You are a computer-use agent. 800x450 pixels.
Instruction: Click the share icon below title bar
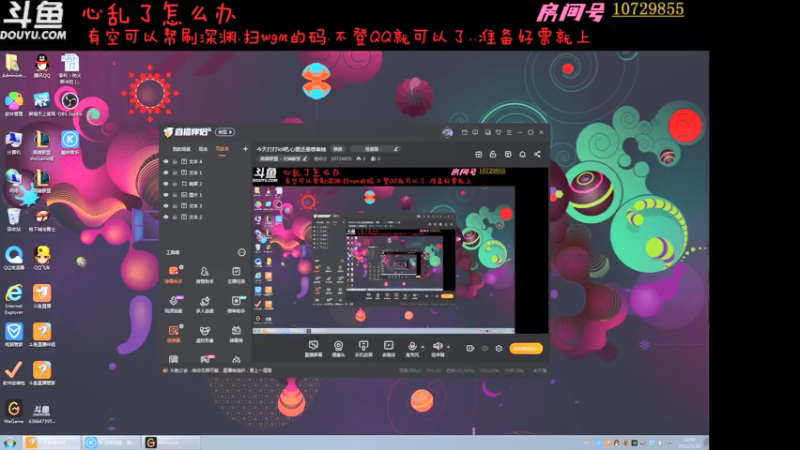coord(537,154)
